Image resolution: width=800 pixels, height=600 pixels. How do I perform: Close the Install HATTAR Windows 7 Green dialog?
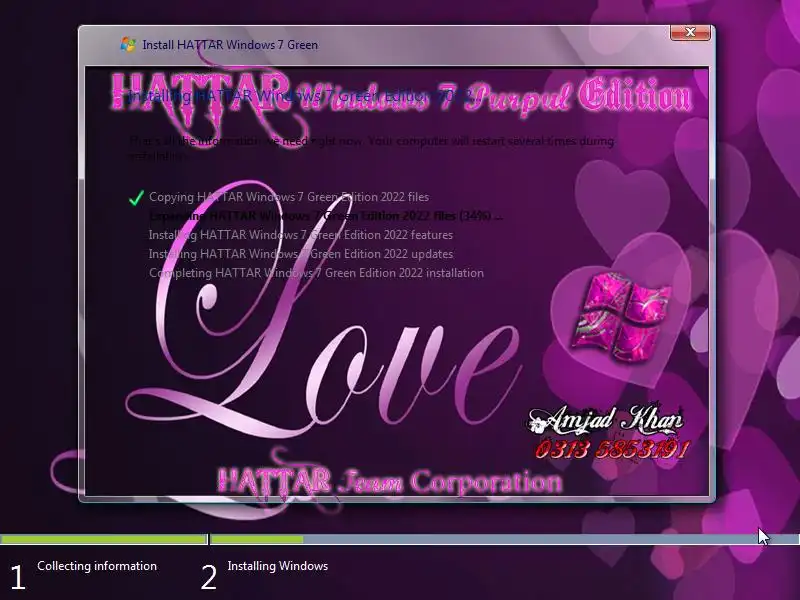(690, 32)
